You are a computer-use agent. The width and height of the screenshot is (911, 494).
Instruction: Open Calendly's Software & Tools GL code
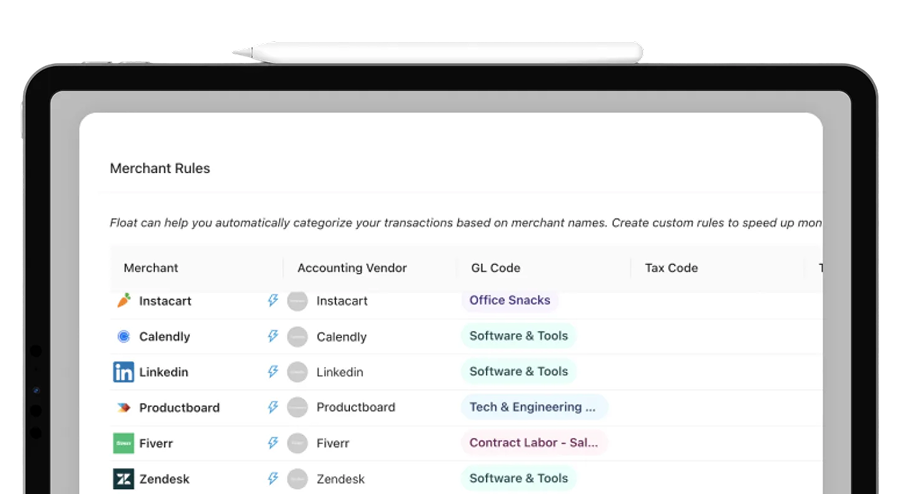click(x=518, y=336)
